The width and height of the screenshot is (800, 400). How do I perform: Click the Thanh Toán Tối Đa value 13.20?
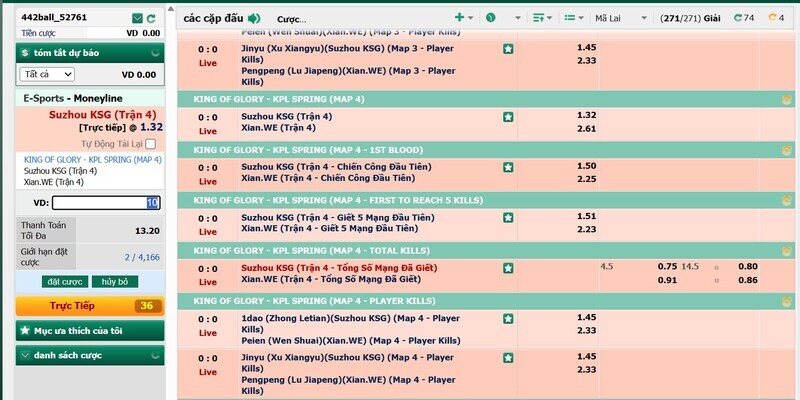pyautogui.click(x=147, y=231)
